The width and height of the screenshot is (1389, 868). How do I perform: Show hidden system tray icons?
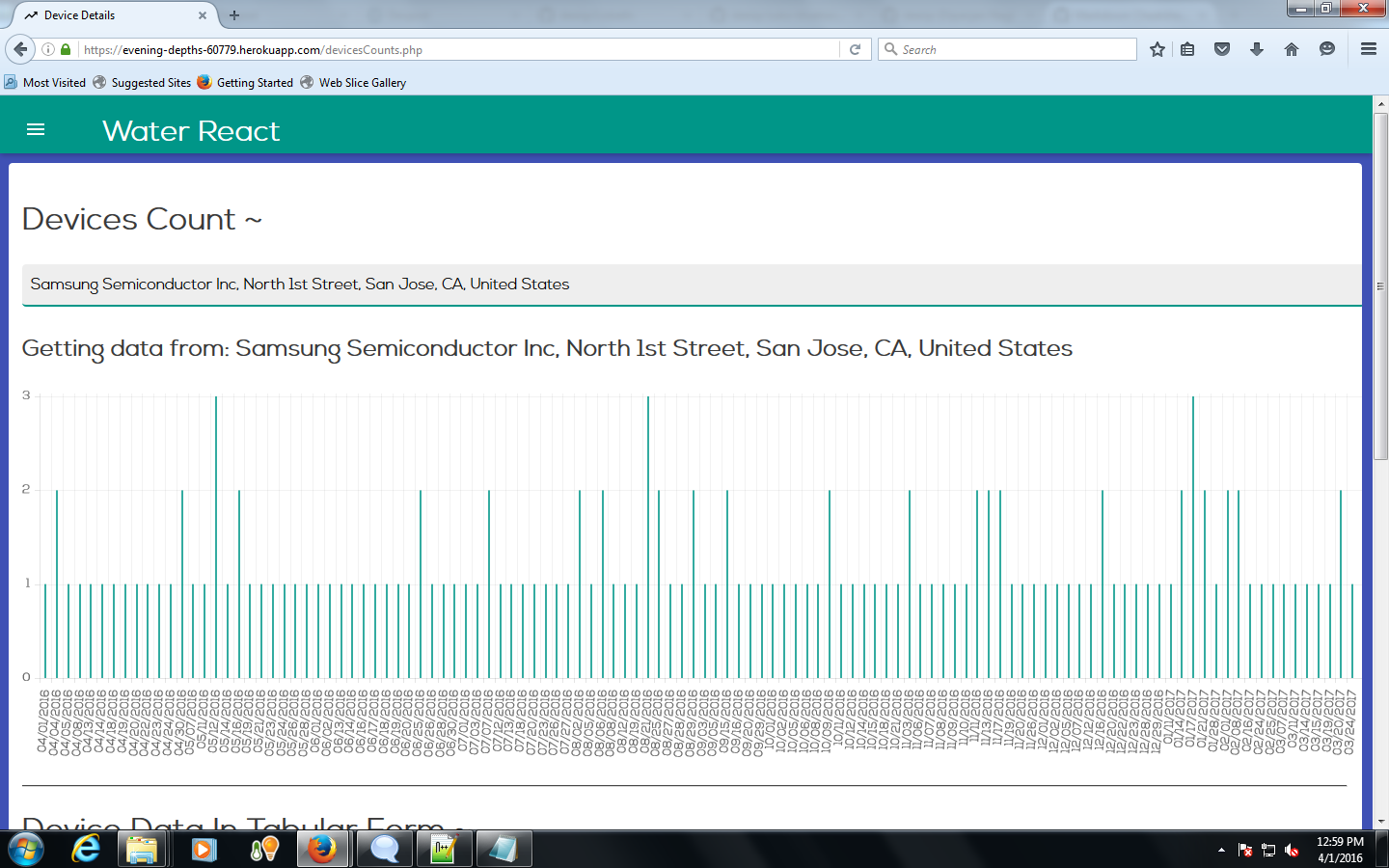coord(1221,850)
